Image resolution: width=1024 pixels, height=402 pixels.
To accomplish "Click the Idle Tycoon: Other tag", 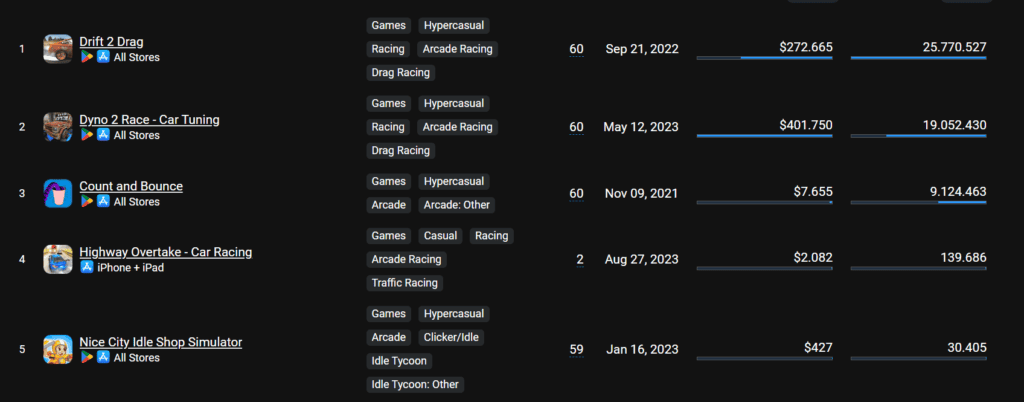I will click(x=415, y=384).
